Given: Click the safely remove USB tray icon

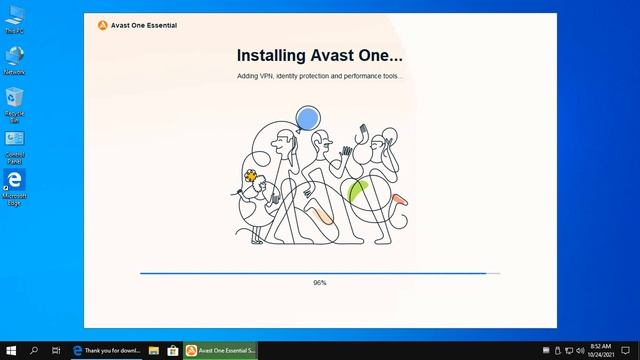Looking at the screenshot, I should [557, 350].
